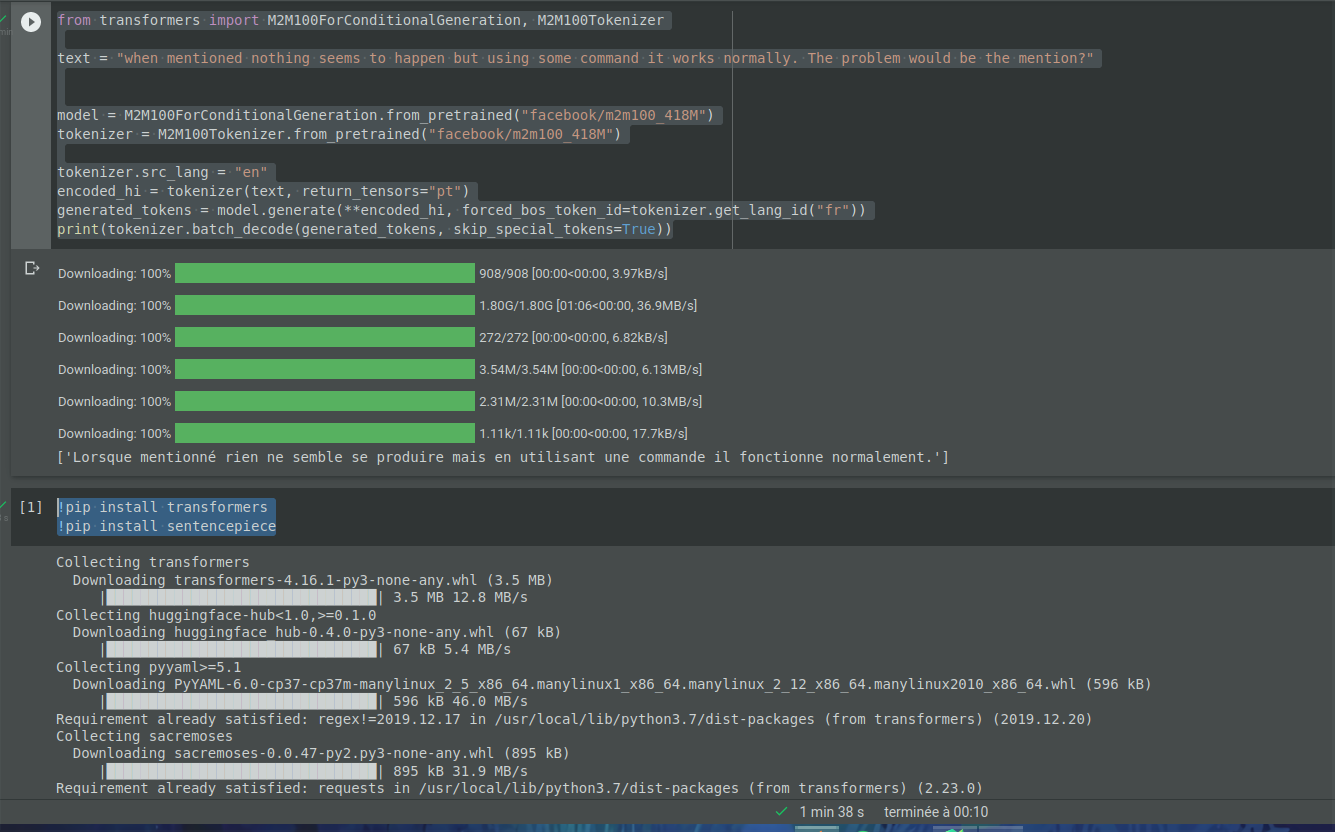Click the 'Collecting transformers' output line

point(151,561)
